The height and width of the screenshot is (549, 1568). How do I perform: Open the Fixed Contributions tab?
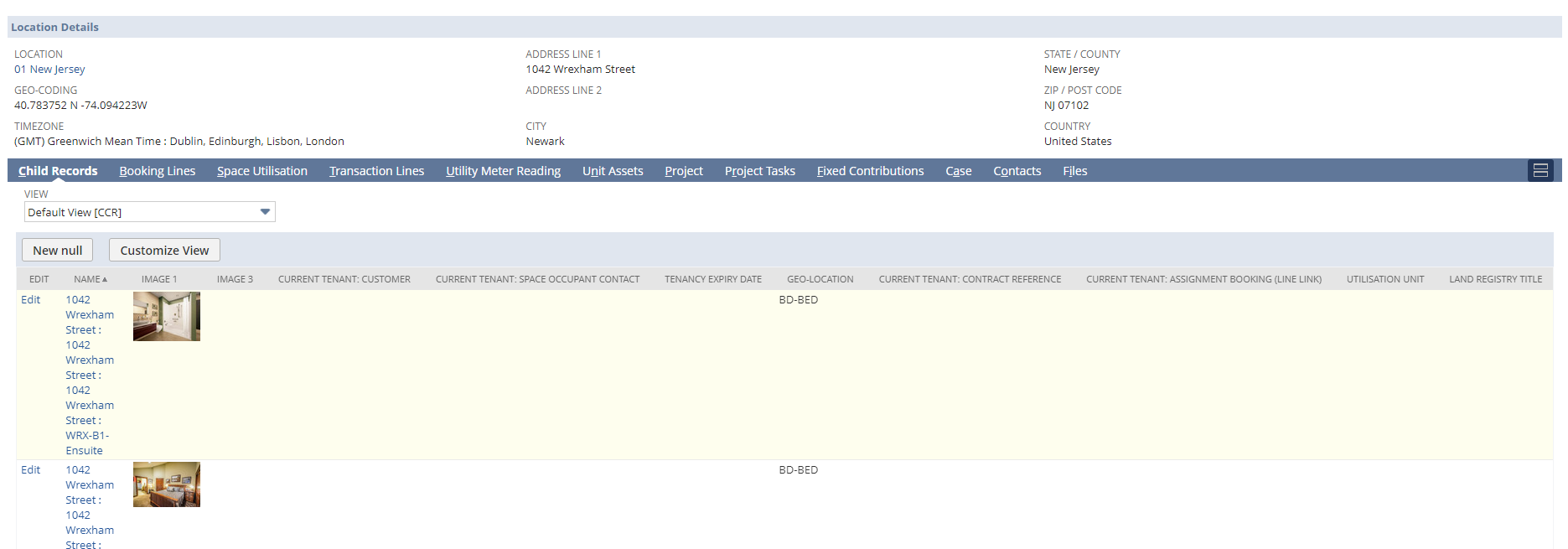click(871, 171)
